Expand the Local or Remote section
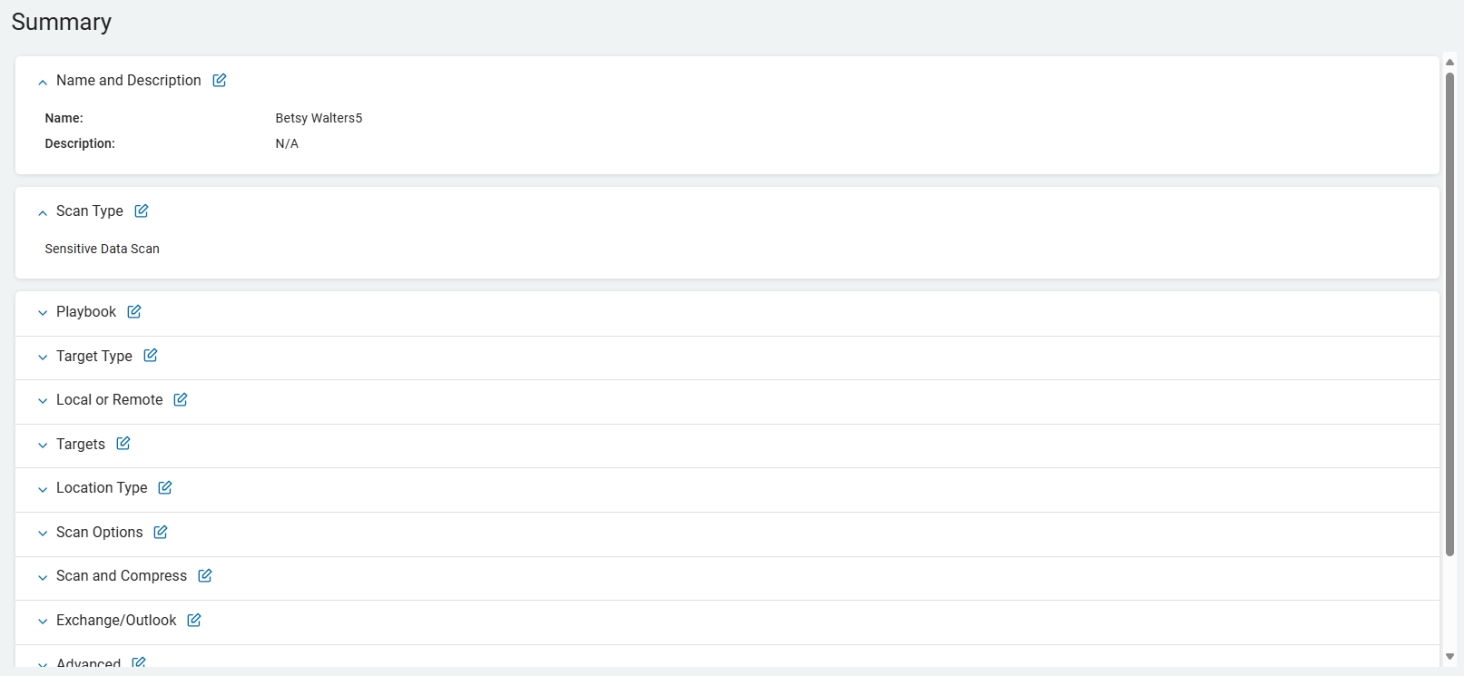The image size is (1464, 676). pyautogui.click(x=42, y=401)
